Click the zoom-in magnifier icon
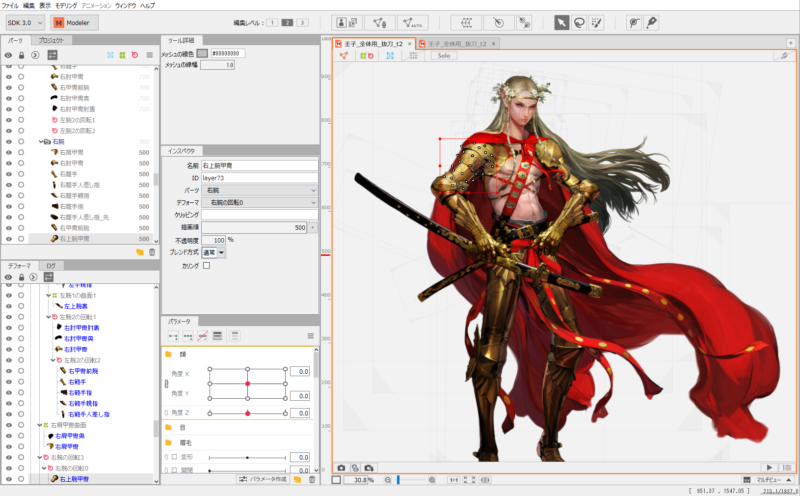Screen dimensions: 800x496 pos(432,480)
